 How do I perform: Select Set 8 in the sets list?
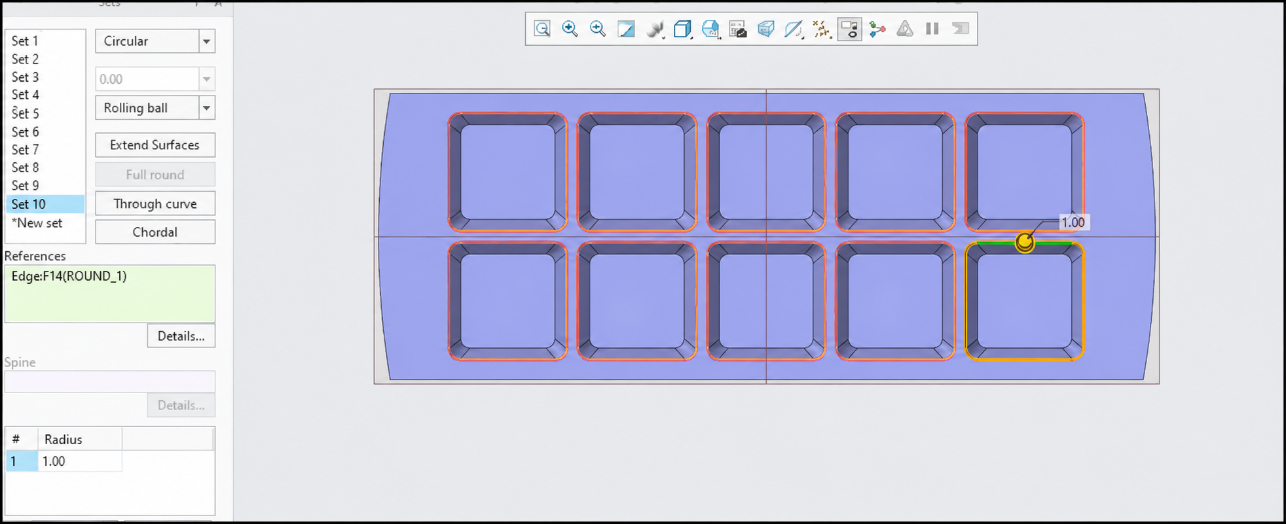45,167
